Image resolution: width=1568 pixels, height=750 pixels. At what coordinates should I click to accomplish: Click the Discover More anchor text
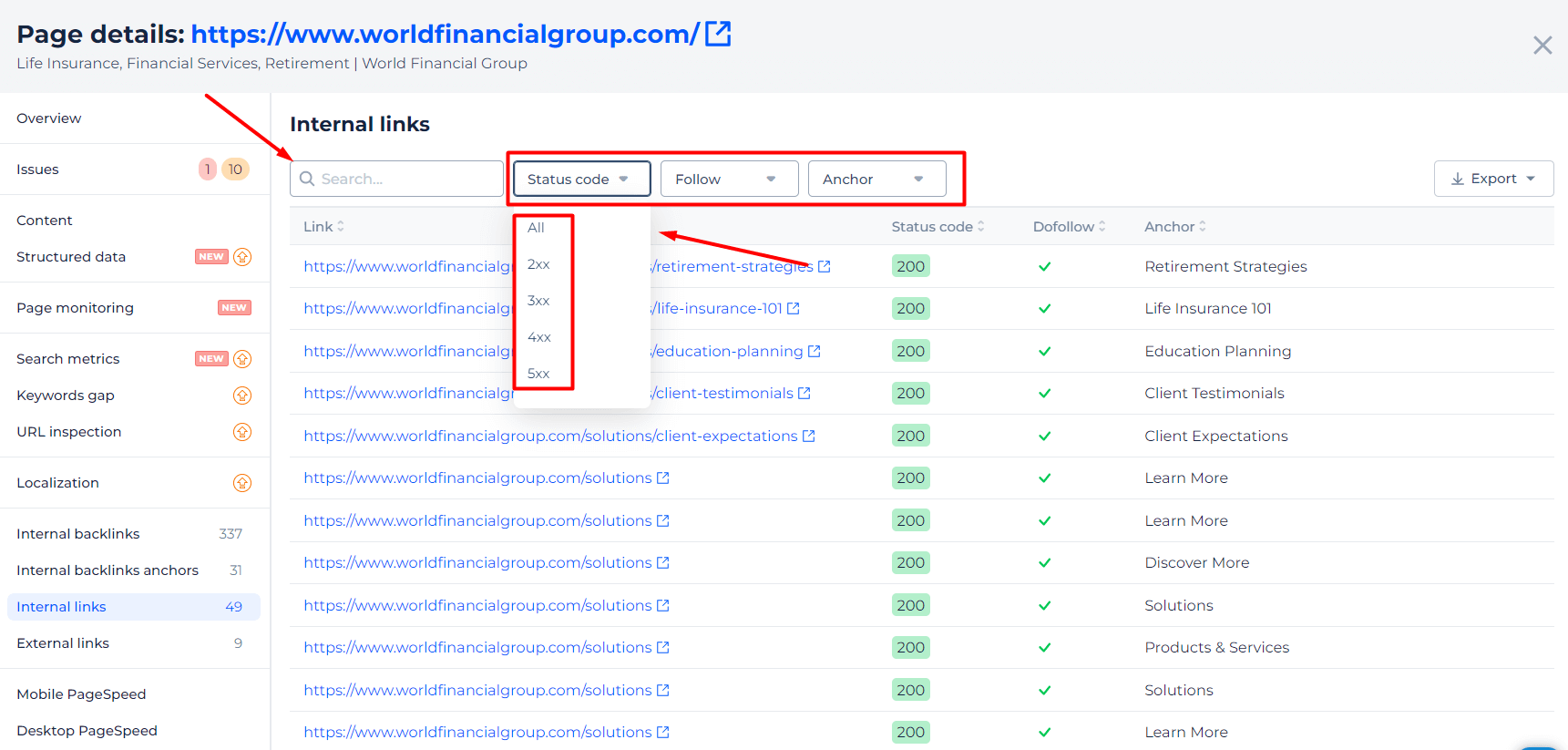[x=1197, y=562]
